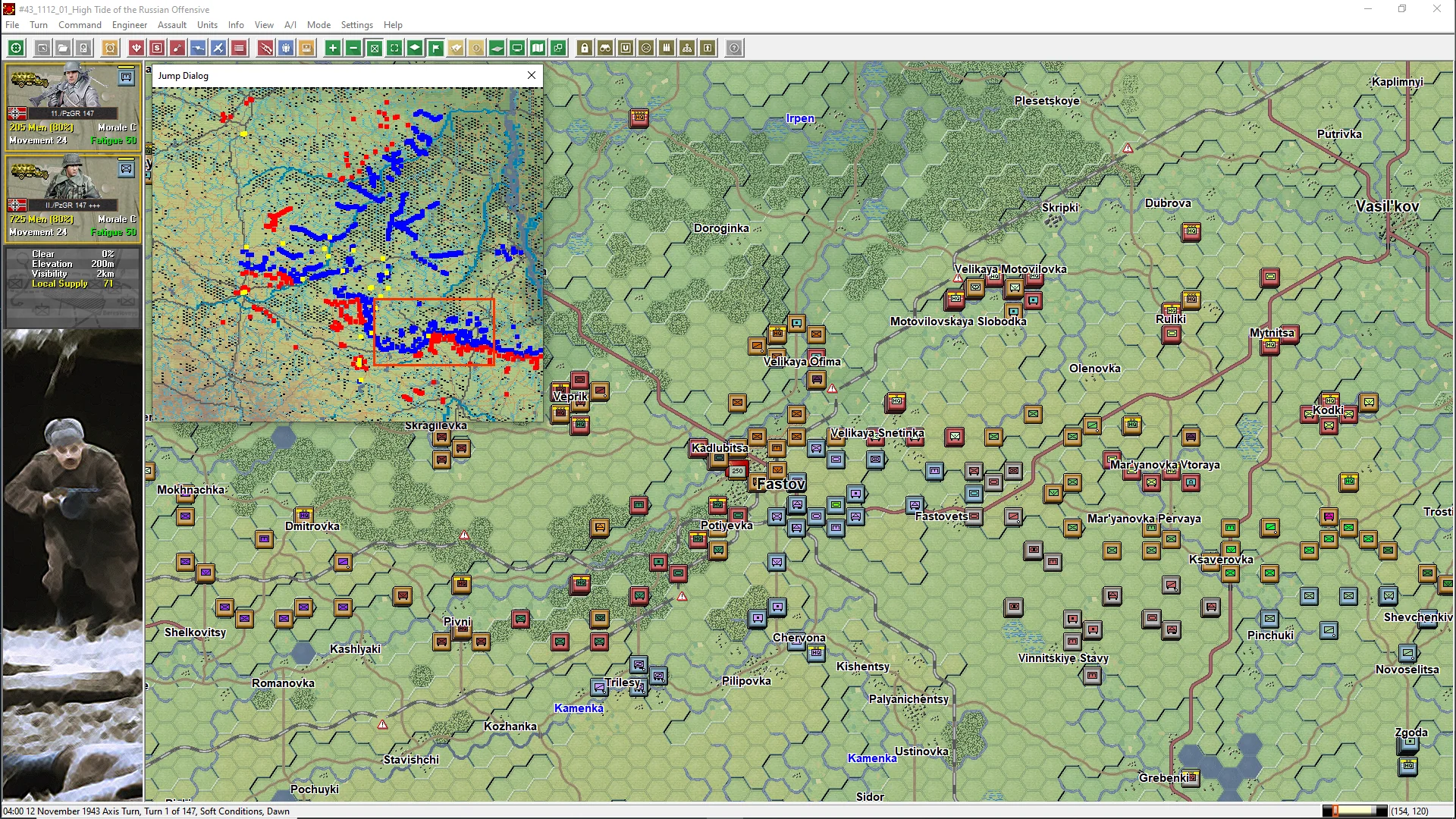The width and height of the screenshot is (1456, 819).
Task: Click the Vasil'kov town label
Action: click(1387, 206)
